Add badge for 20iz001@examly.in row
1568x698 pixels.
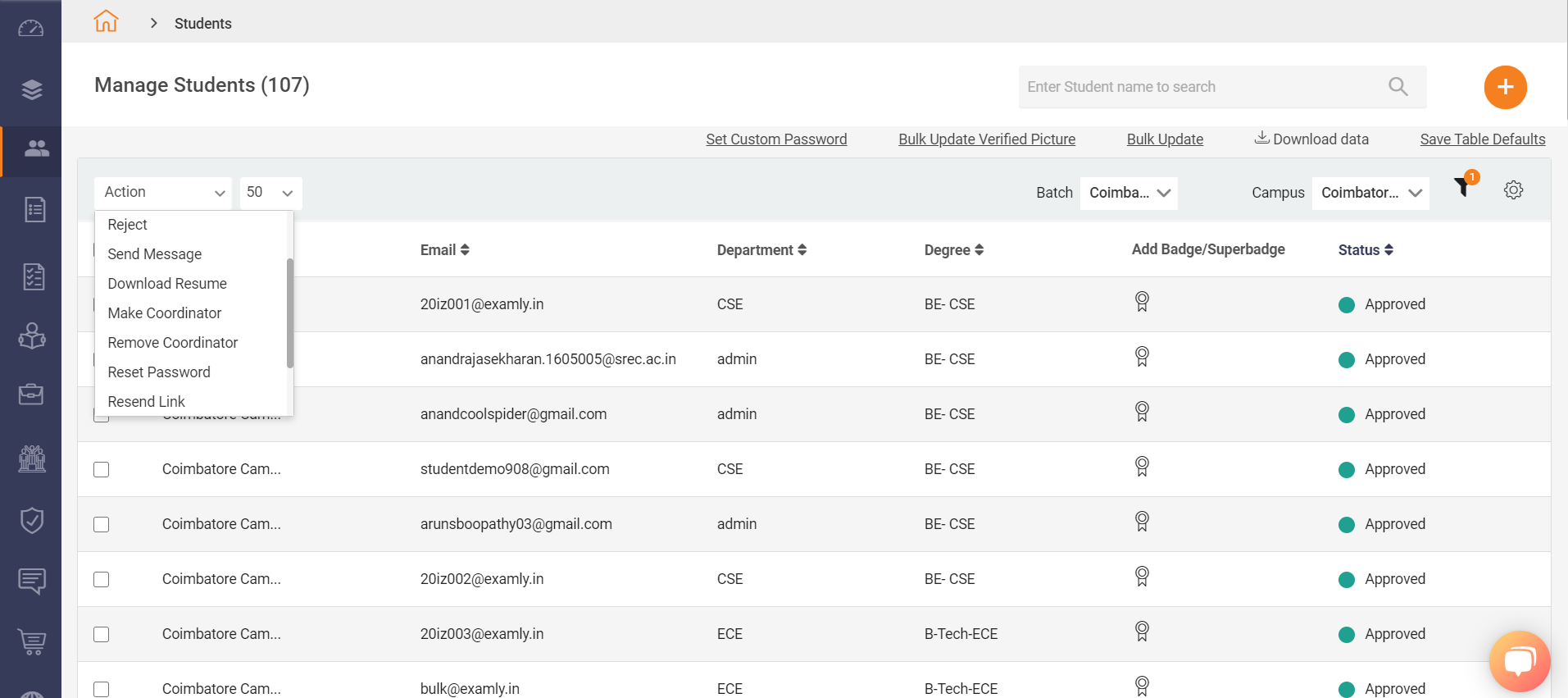click(1142, 302)
